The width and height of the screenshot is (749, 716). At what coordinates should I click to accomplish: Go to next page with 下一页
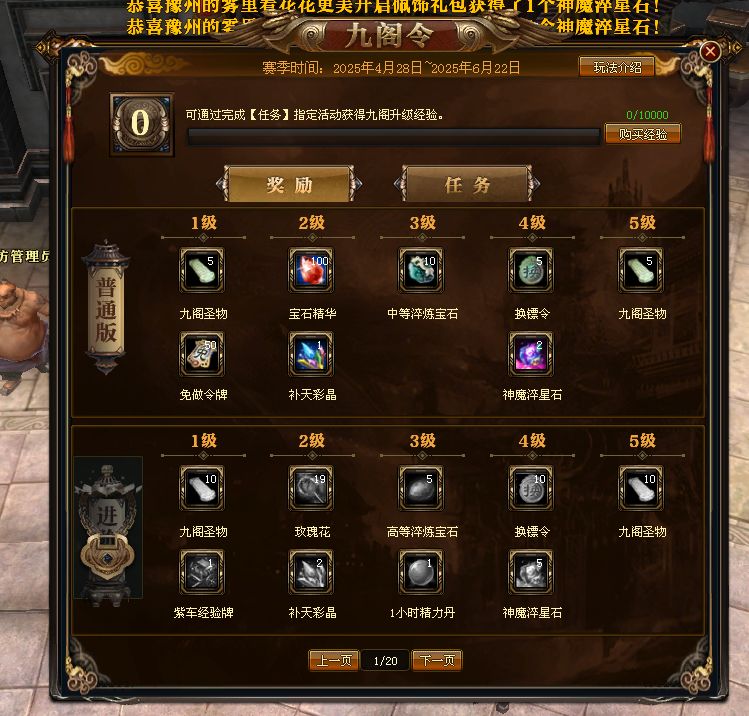click(437, 661)
